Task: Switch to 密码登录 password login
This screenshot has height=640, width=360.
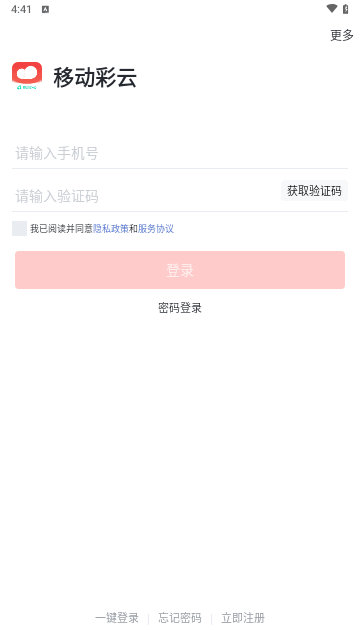Action: [x=180, y=308]
